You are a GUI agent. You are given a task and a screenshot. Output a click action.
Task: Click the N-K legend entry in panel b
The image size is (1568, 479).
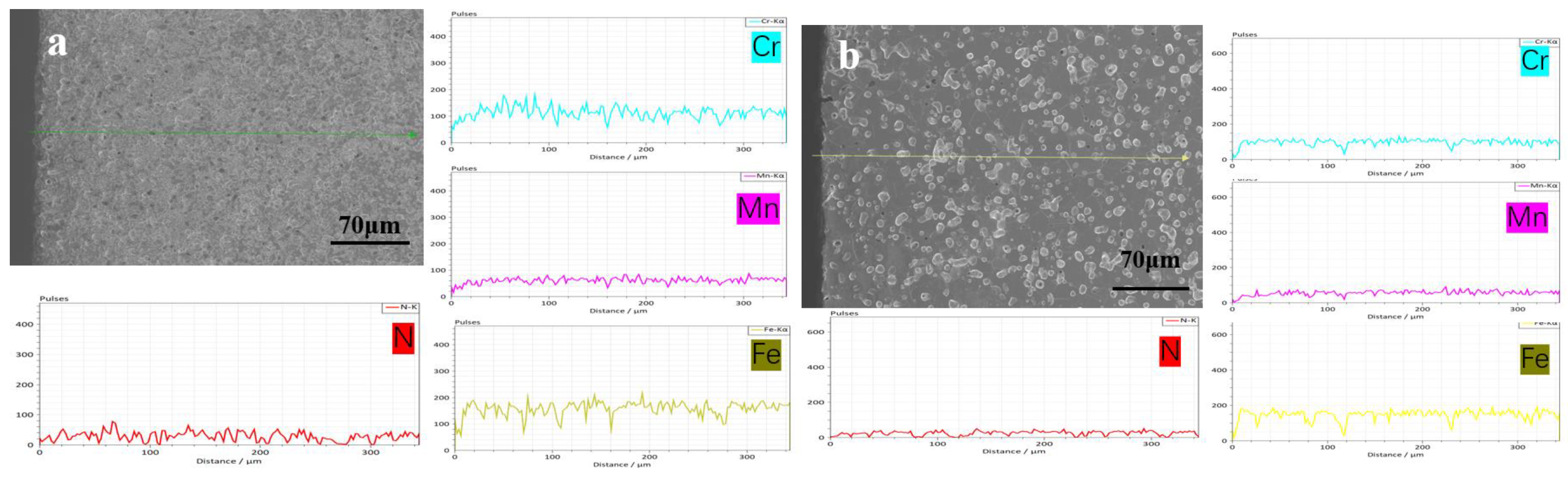pos(1180,321)
